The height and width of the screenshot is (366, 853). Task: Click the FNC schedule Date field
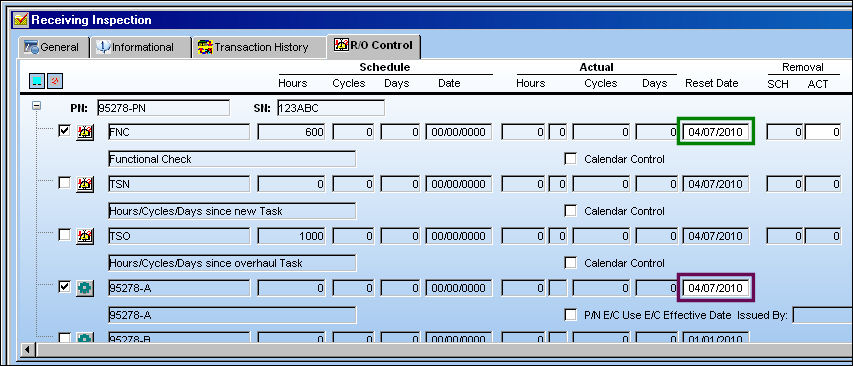tap(459, 132)
